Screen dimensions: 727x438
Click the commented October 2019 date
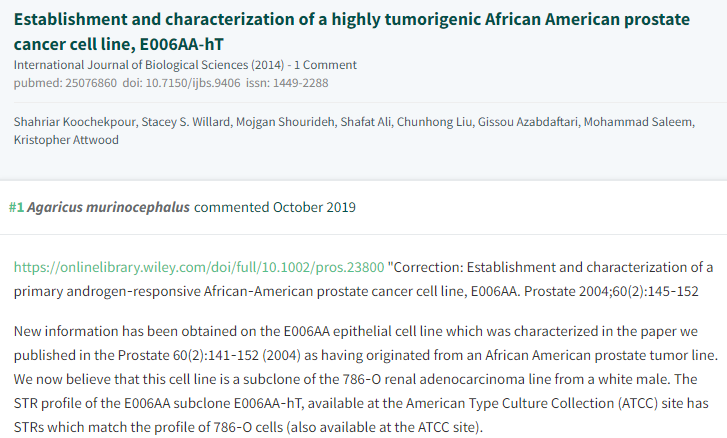(275, 208)
